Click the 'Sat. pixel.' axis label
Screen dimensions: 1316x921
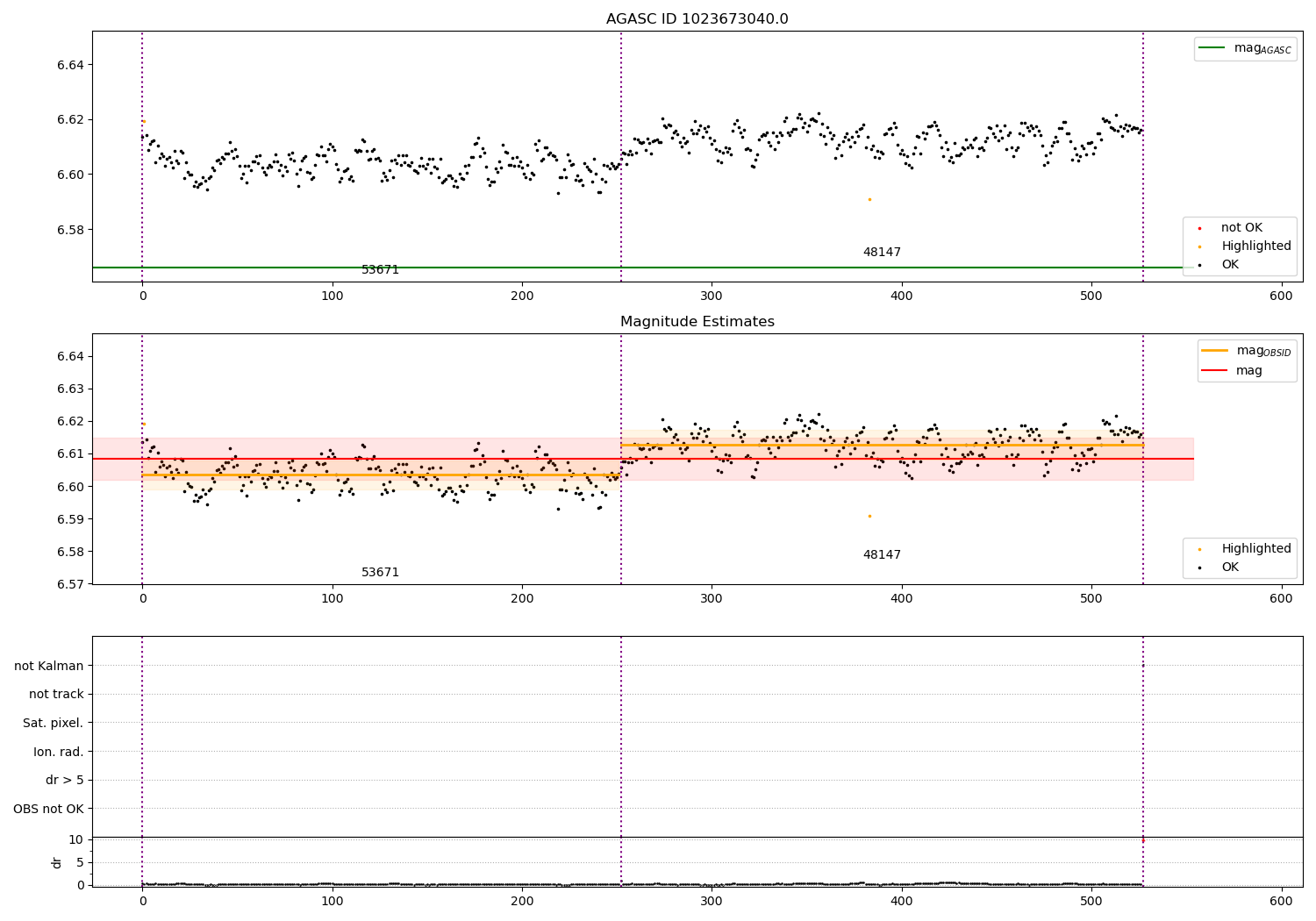click(54, 724)
